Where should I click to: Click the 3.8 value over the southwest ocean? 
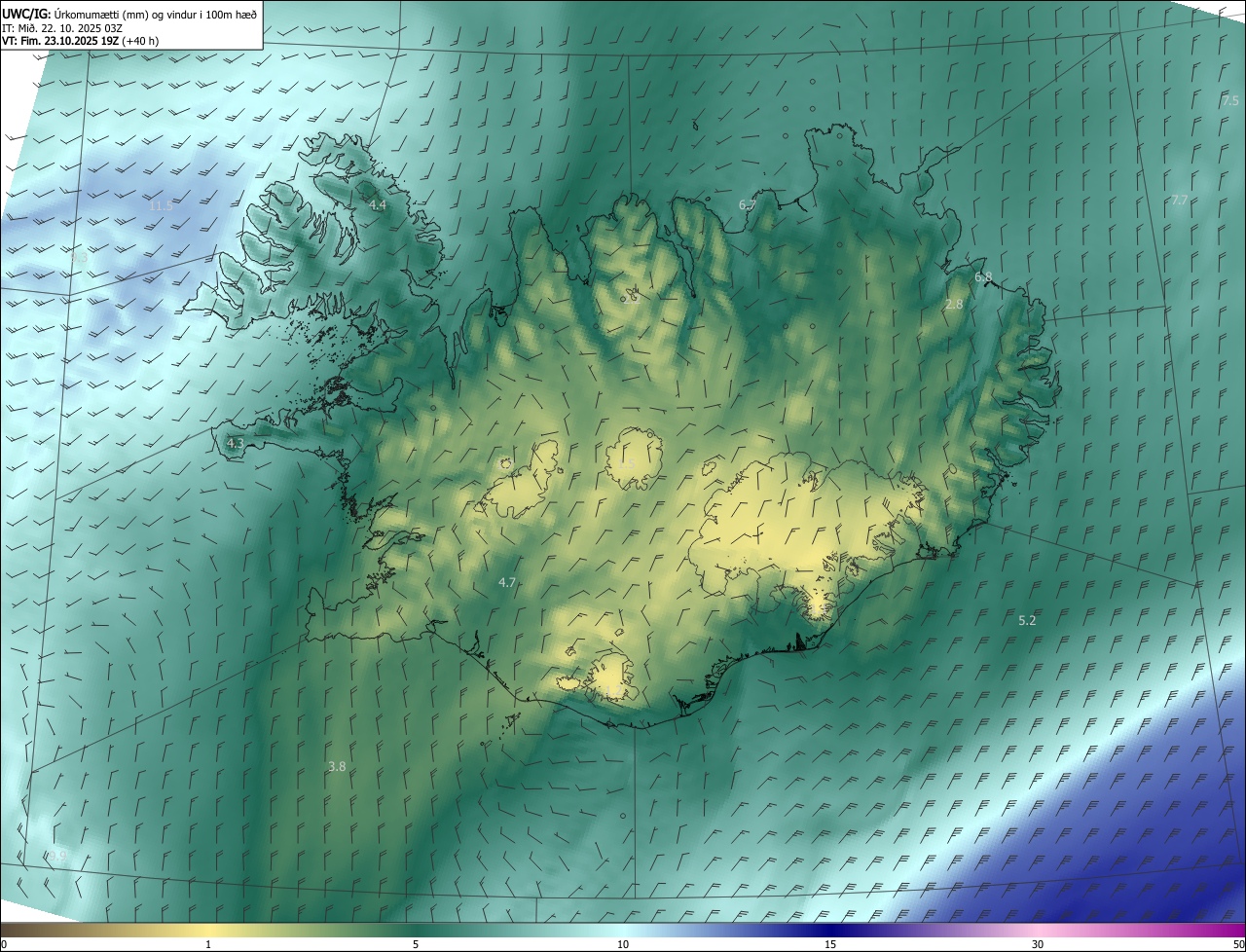337,767
